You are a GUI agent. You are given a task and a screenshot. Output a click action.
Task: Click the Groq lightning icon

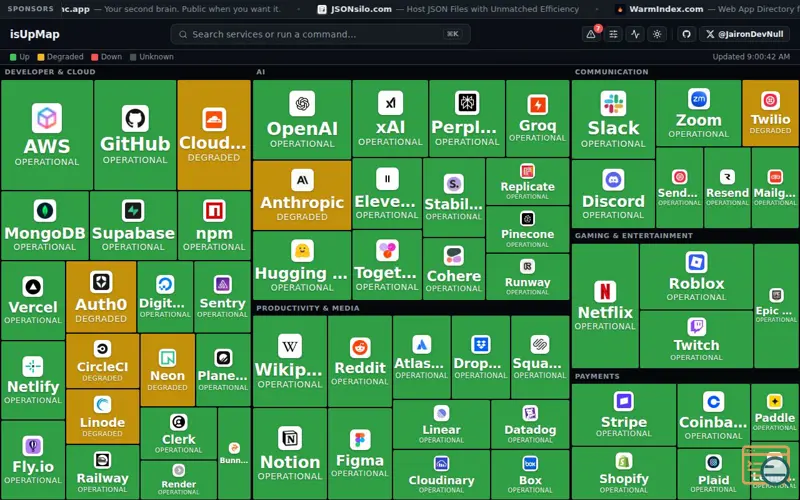pos(537,105)
